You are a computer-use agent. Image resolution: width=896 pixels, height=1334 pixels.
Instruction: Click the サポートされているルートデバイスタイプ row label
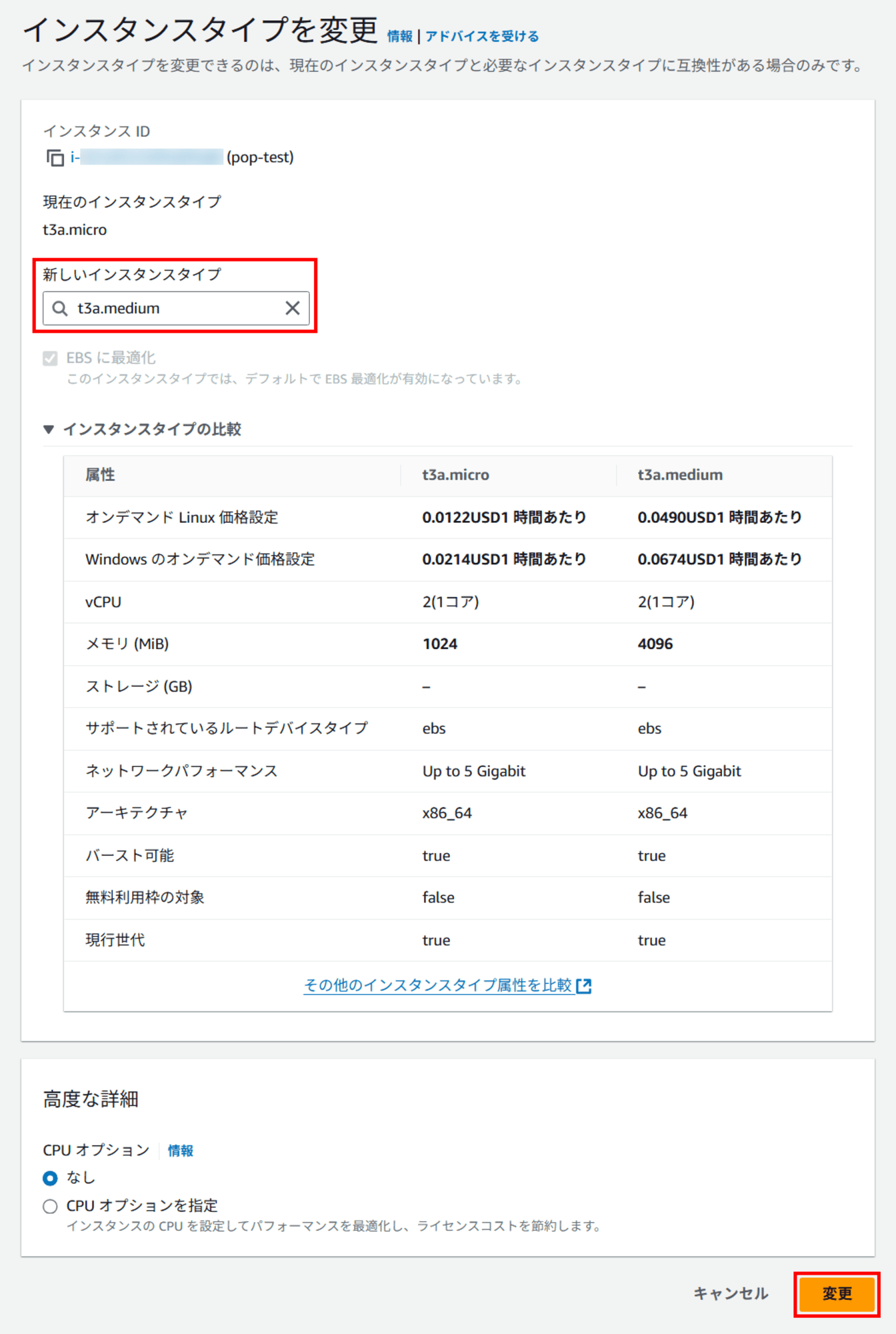coord(227,728)
